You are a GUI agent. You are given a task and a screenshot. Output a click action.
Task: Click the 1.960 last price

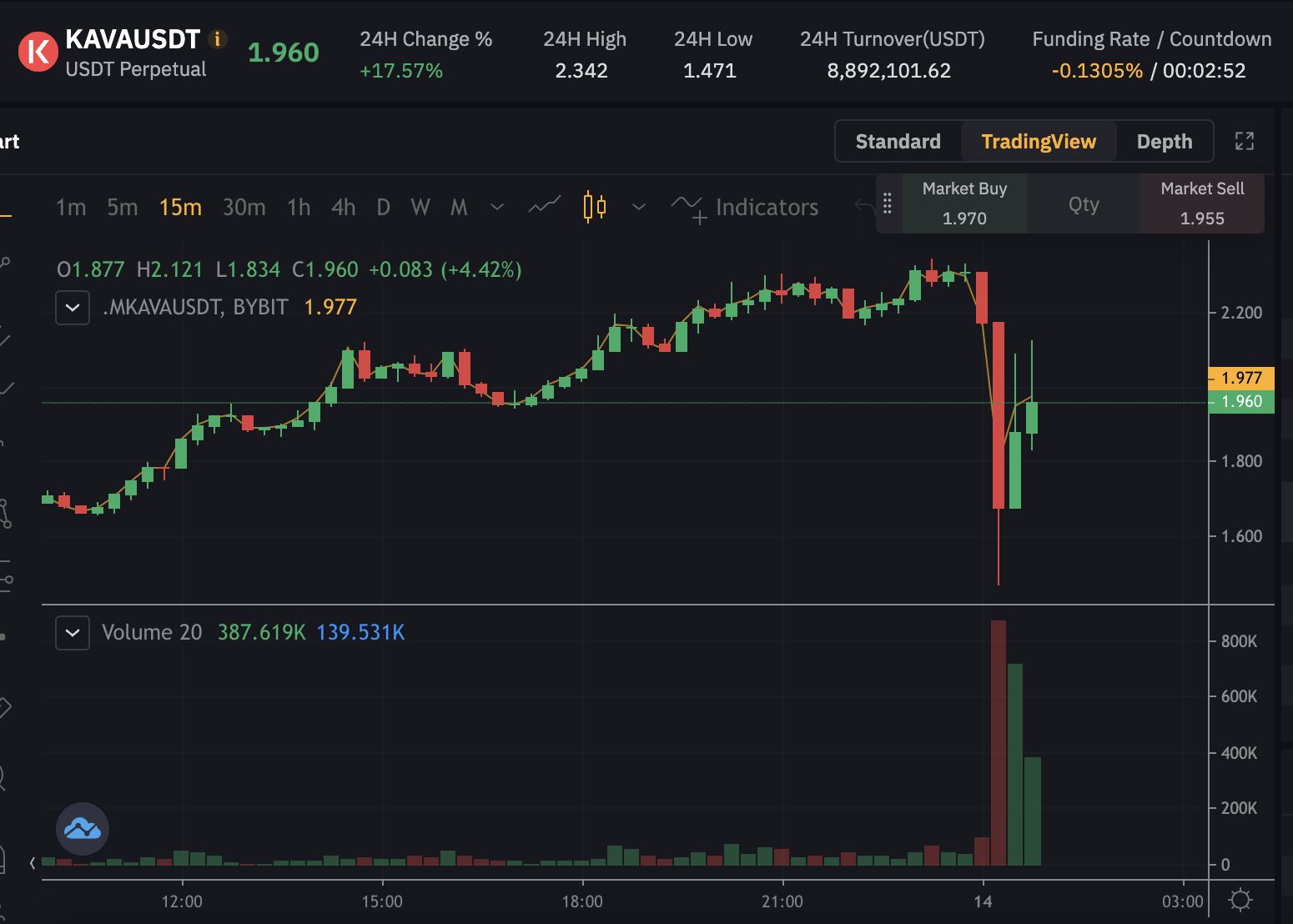click(x=284, y=53)
